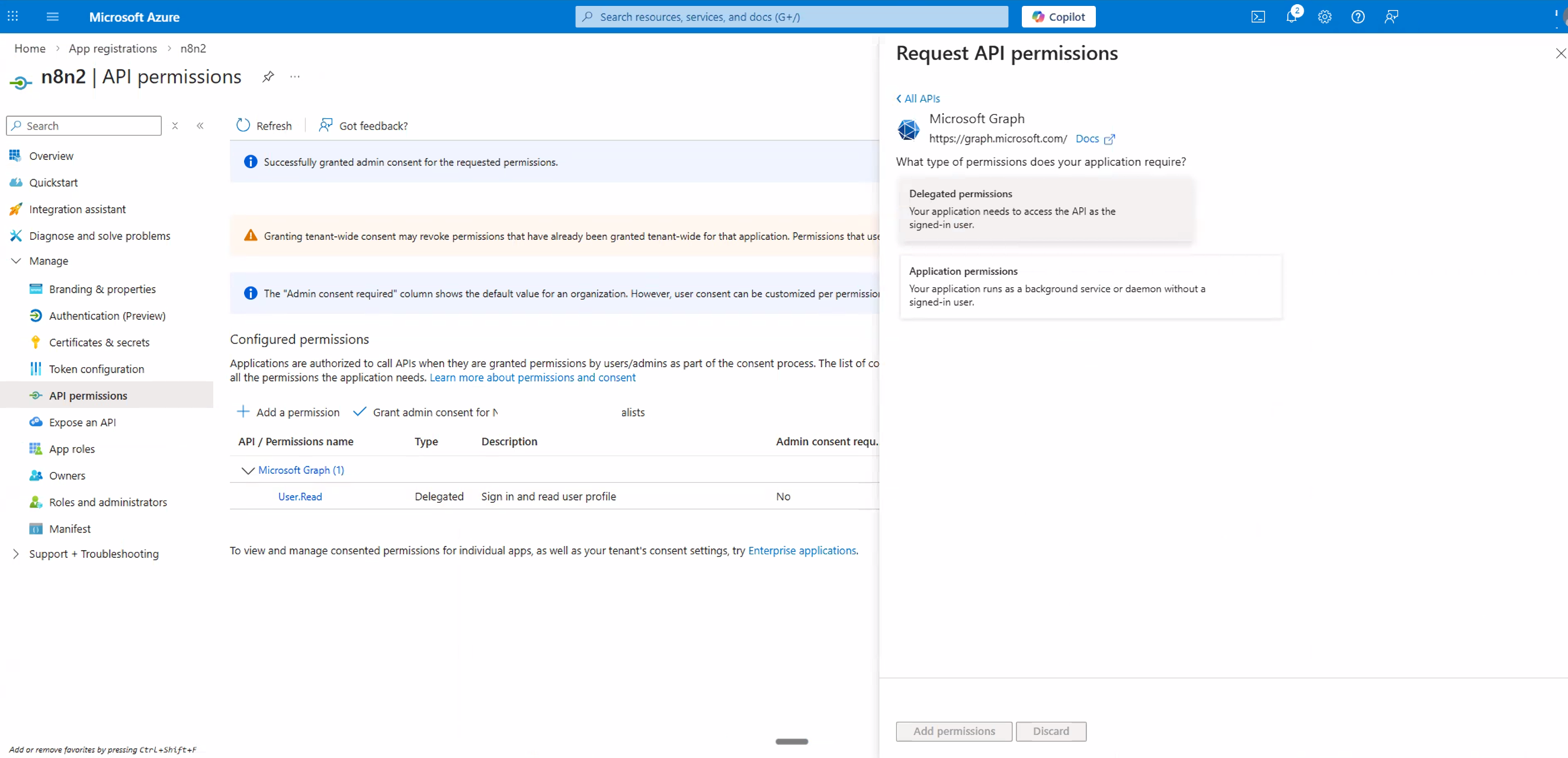
Task: Open the feedback icon on the top right
Action: point(1391,17)
